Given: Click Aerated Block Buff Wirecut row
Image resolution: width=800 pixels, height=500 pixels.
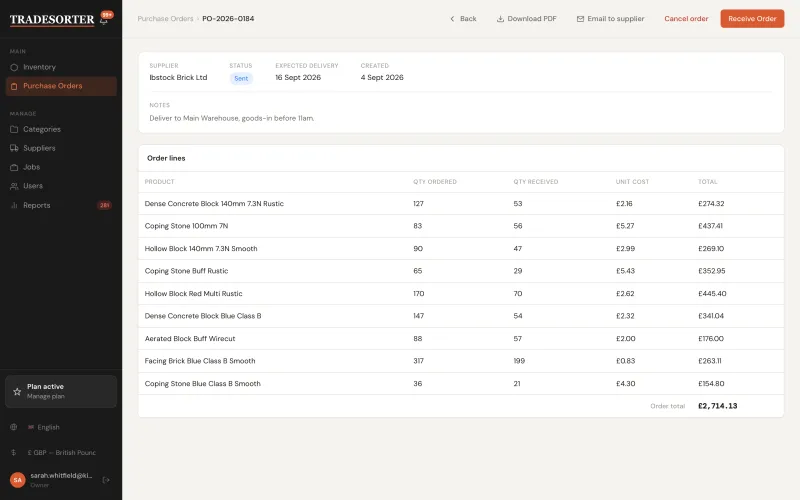Looking at the screenshot, I should pyautogui.click(x=461, y=338).
